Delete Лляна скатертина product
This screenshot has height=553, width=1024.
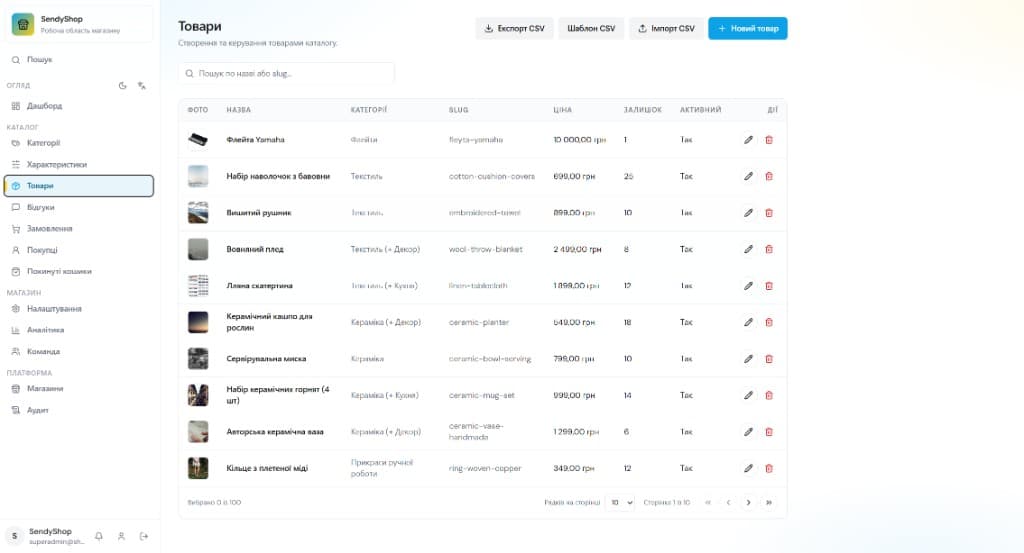pyautogui.click(x=769, y=286)
